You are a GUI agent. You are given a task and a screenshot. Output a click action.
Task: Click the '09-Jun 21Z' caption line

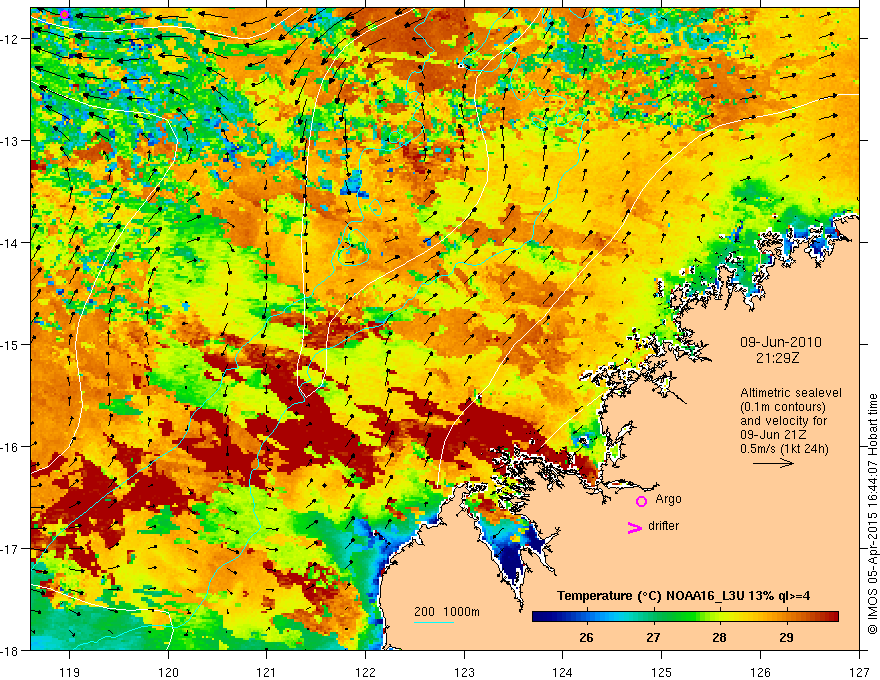(772, 435)
